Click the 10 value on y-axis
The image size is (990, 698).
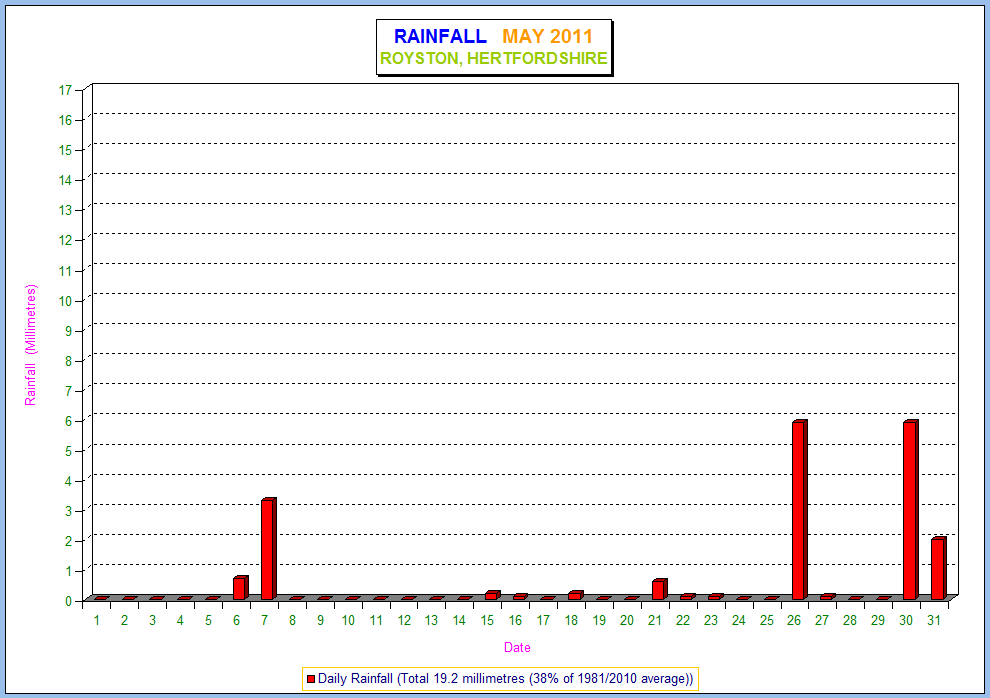(x=65, y=300)
